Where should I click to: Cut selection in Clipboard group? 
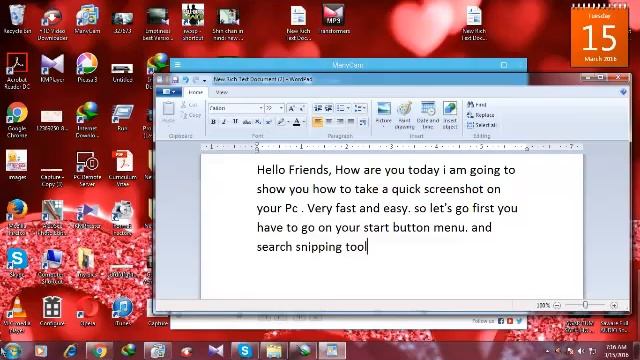(x=189, y=105)
